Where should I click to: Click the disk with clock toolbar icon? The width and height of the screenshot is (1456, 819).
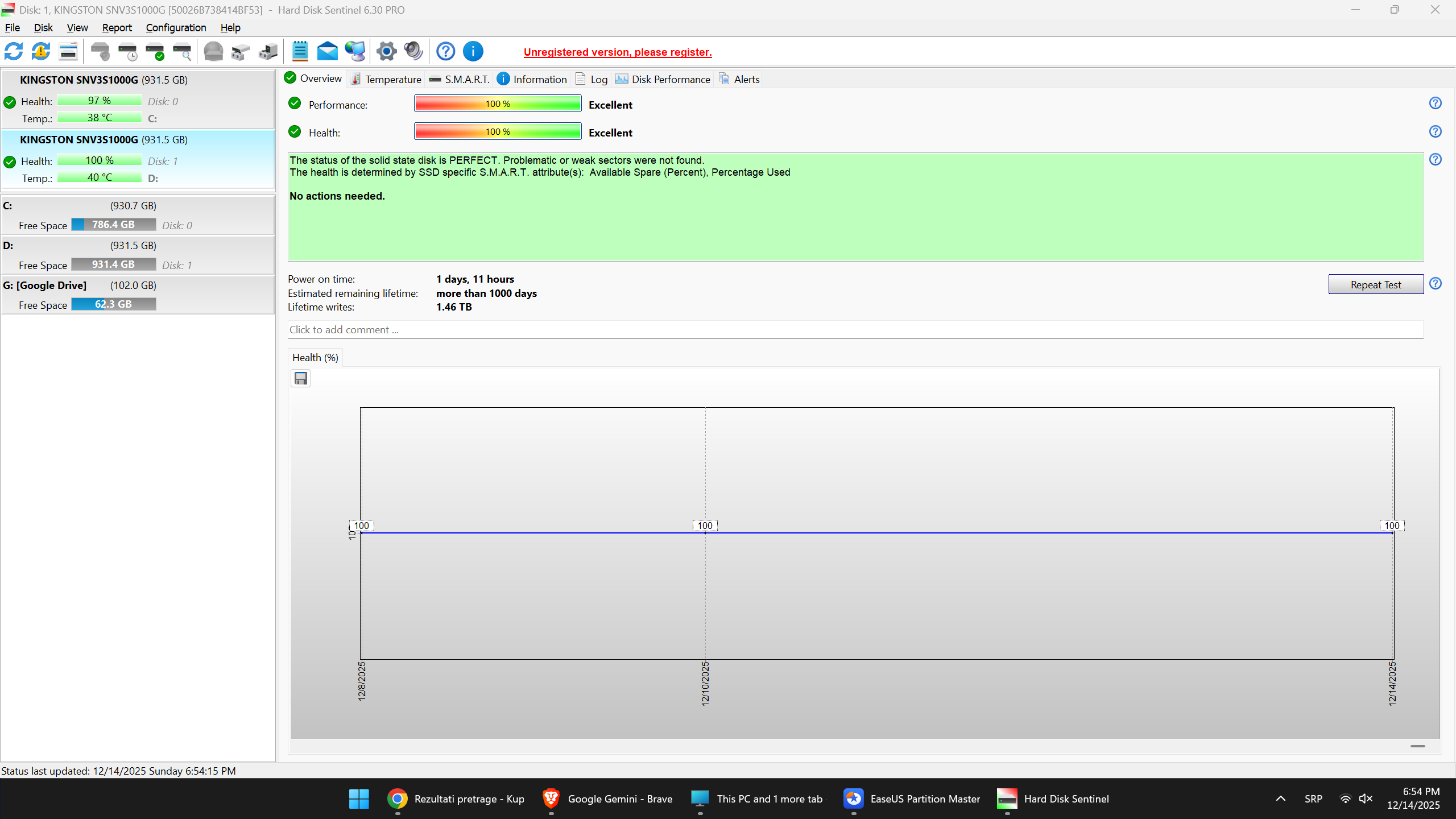pos(128,52)
